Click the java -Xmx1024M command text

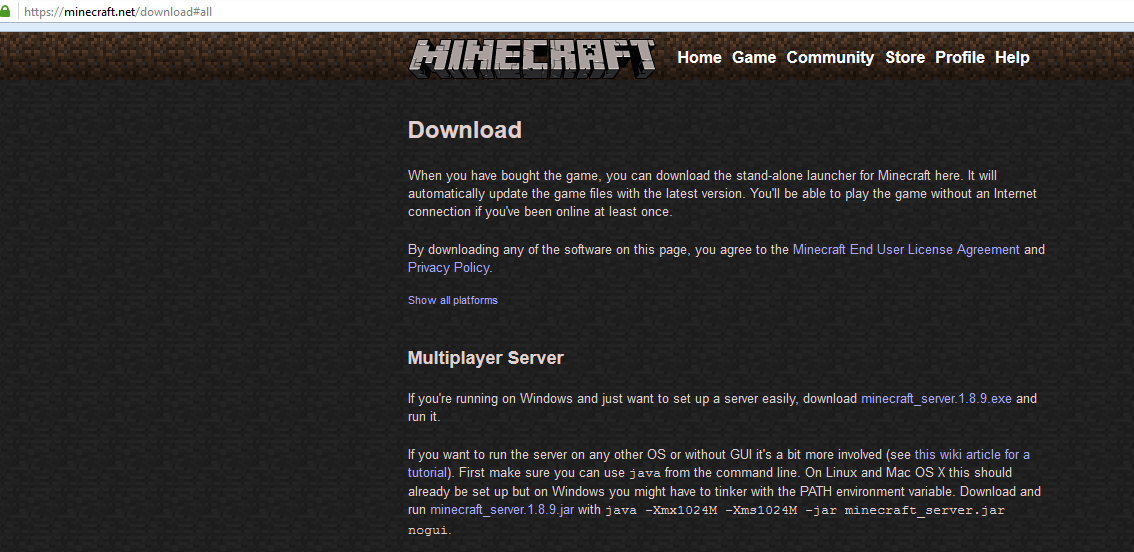click(x=805, y=510)
